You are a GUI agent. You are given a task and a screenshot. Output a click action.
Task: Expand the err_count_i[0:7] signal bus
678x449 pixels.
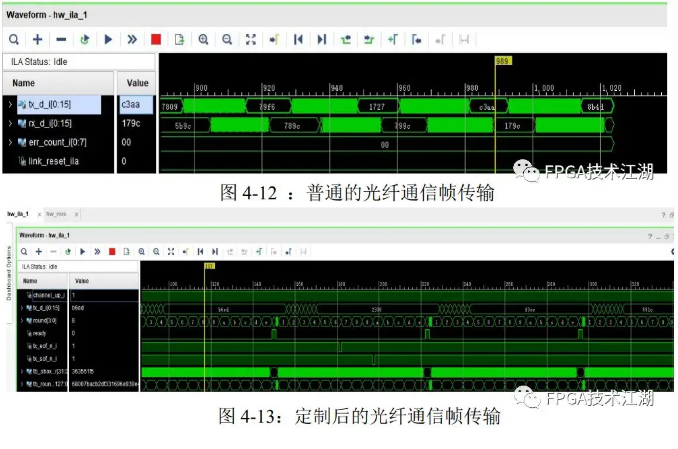coord(10,142)
